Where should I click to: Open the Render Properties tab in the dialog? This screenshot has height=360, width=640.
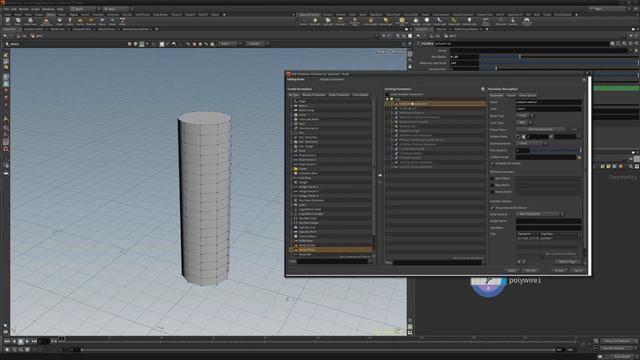314,95
